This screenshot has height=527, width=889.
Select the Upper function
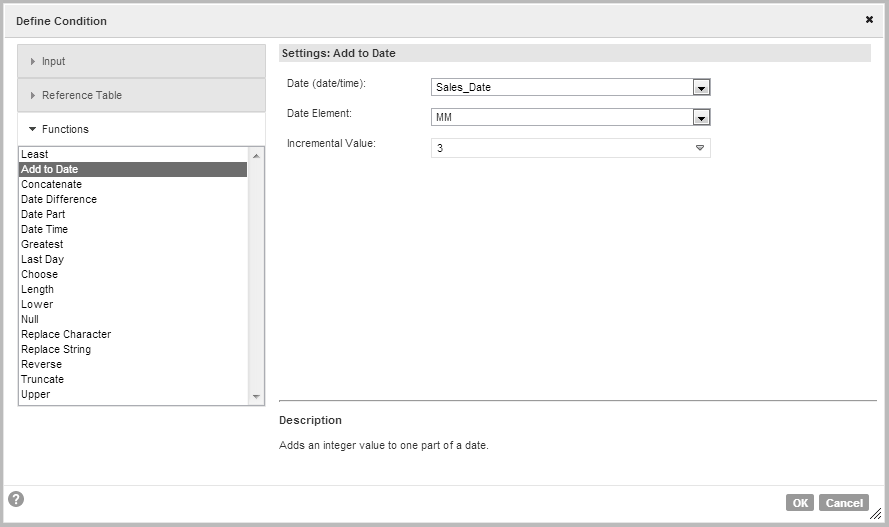pos(133,394)
